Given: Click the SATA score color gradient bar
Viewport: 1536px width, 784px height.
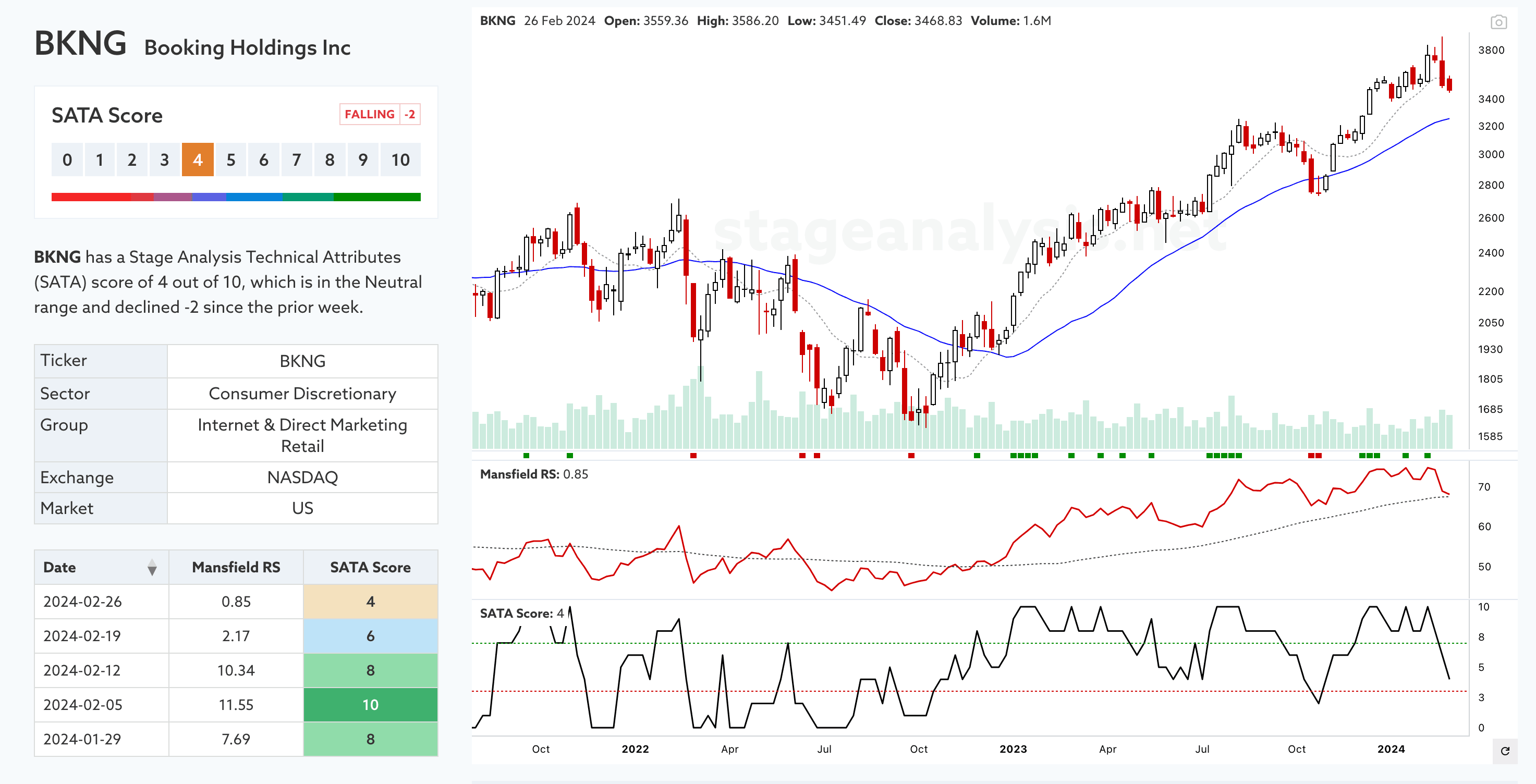Looking at the screenshot, I should click(x=236, y=197).
